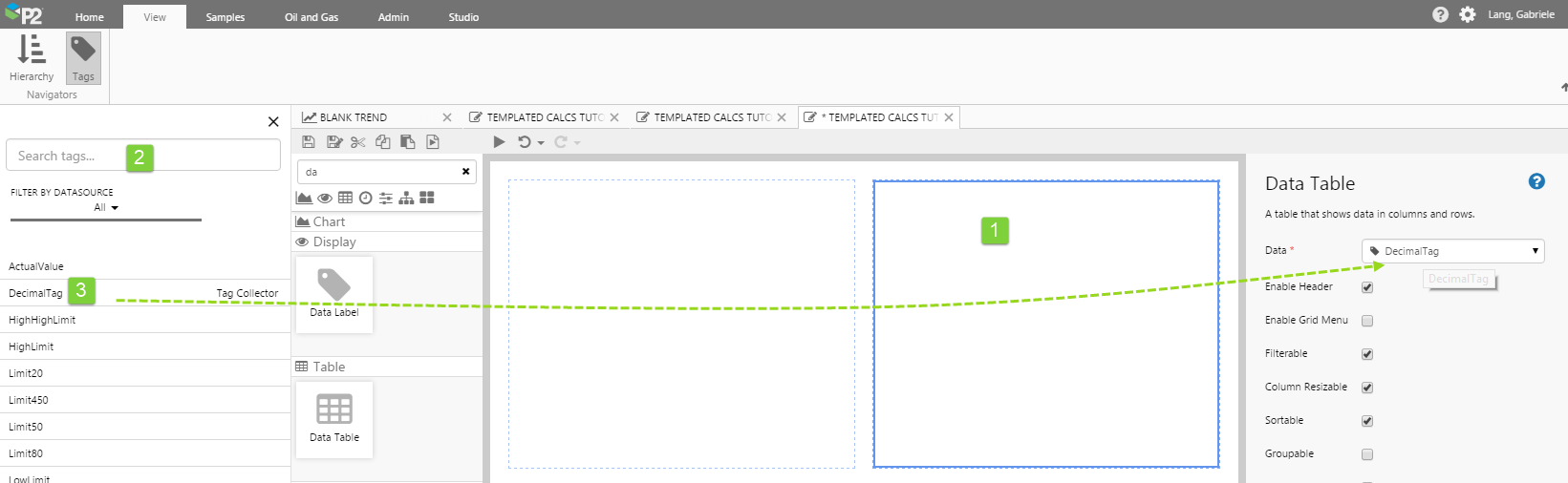The height and width of the screenshot is (483, 1568).
Task: Filter components by Table grid icon
Action: (345, 198)
